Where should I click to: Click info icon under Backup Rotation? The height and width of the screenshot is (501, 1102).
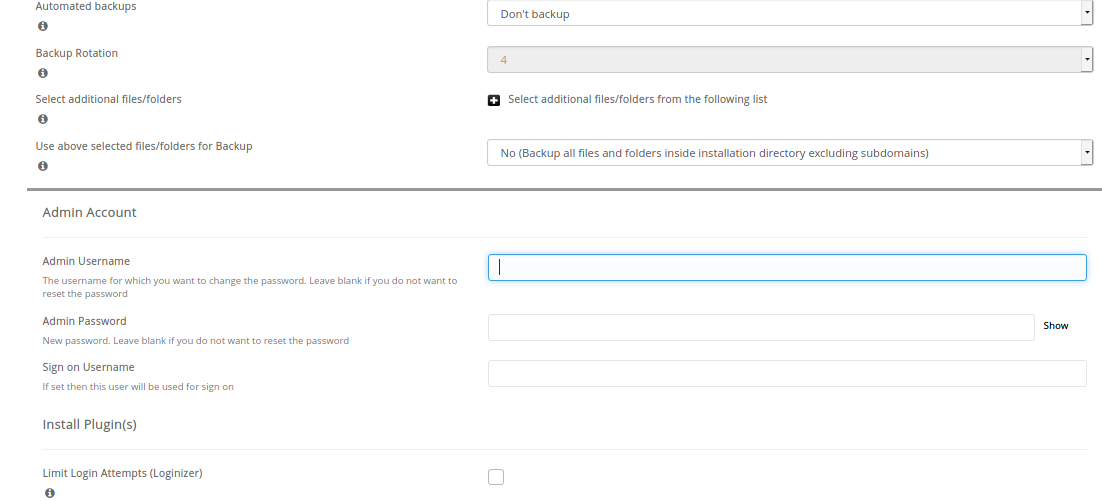pos(43,73)
